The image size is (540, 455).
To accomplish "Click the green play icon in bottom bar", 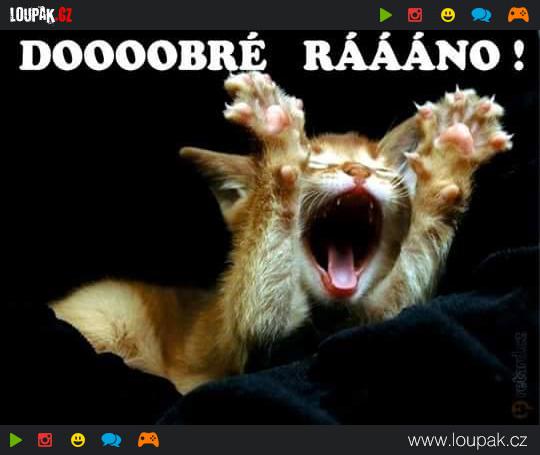I will coord(16,440).
